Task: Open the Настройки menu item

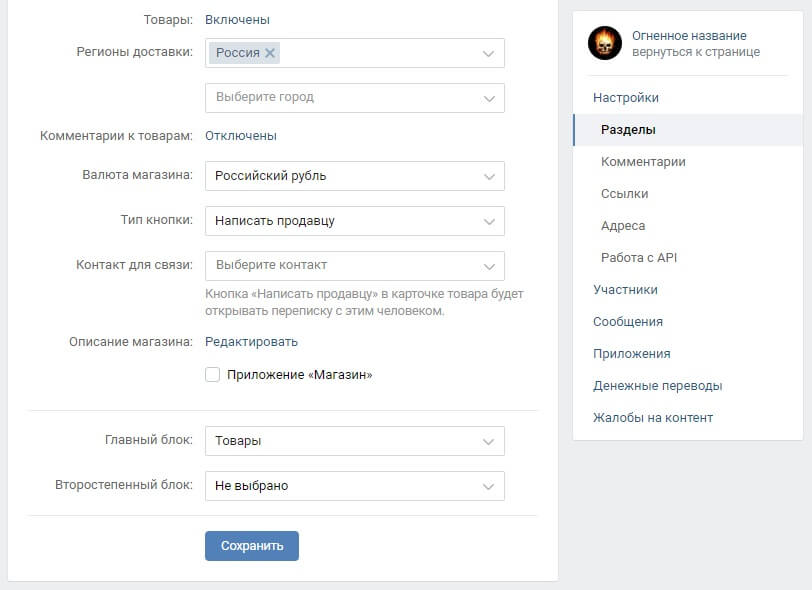Action: click(x=628, y=97)
